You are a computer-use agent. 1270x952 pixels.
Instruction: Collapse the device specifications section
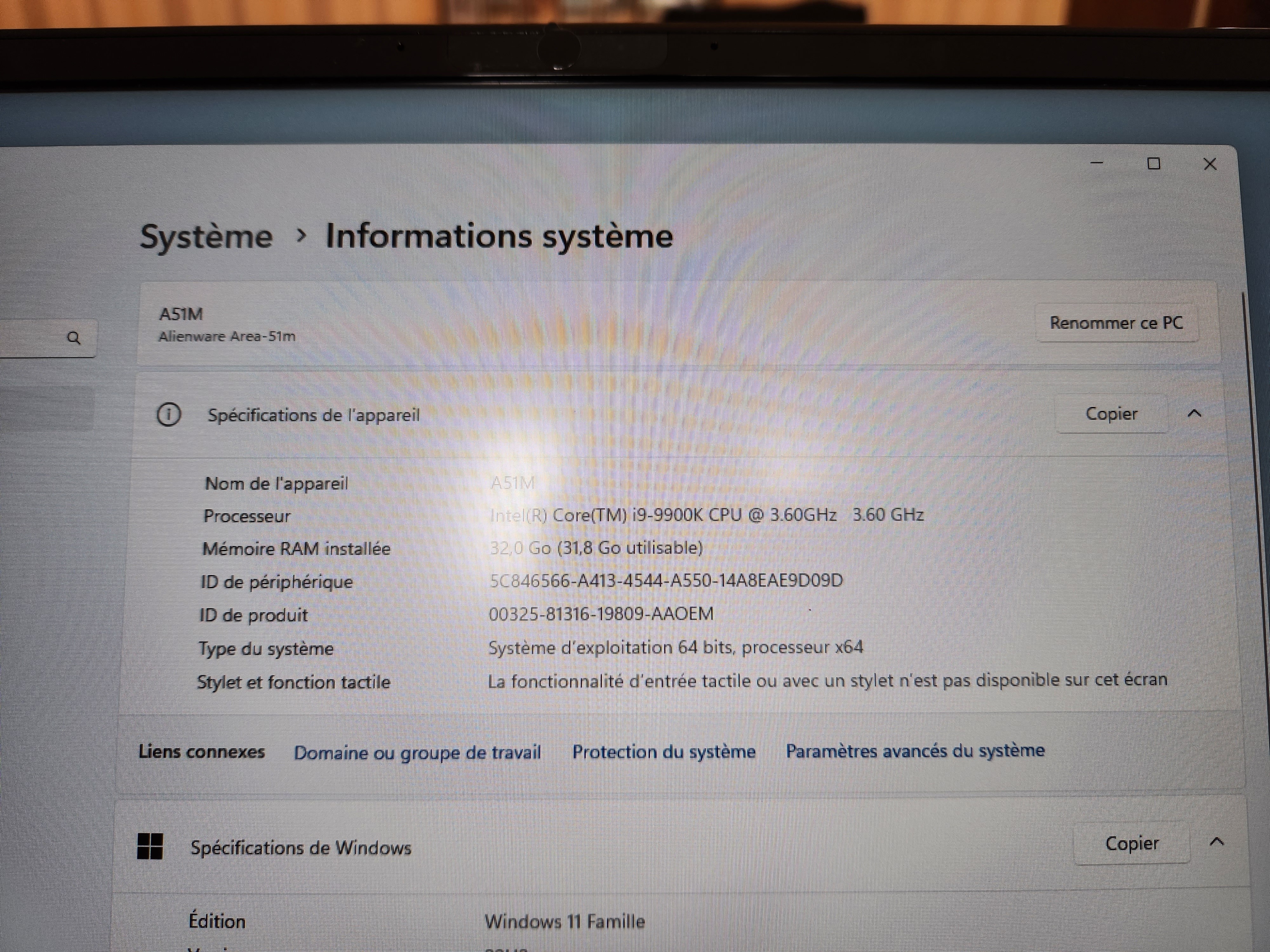point(1194,414)
